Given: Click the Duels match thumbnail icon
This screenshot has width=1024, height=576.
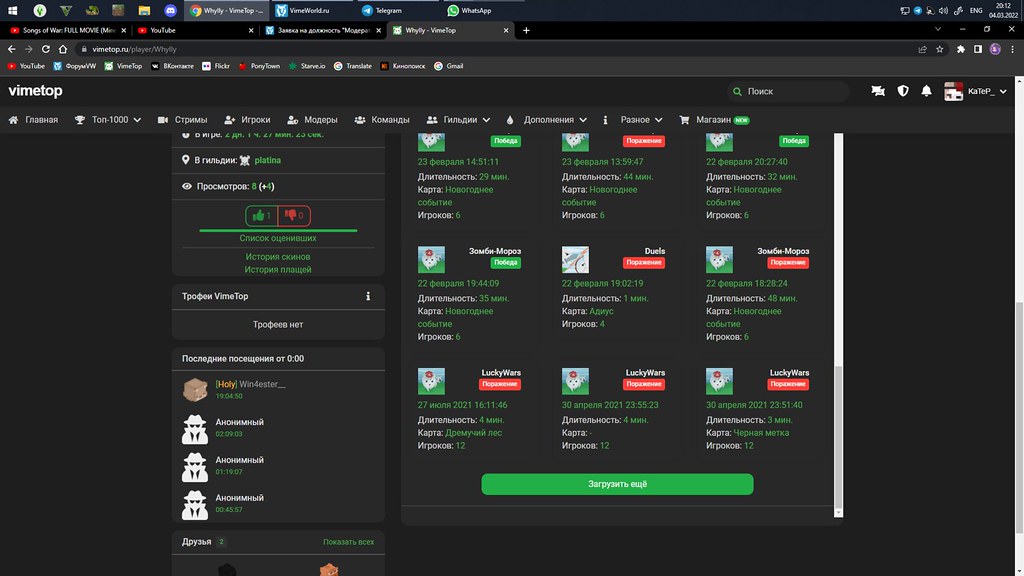Looking at the screenshot, I should pos(575,260).
